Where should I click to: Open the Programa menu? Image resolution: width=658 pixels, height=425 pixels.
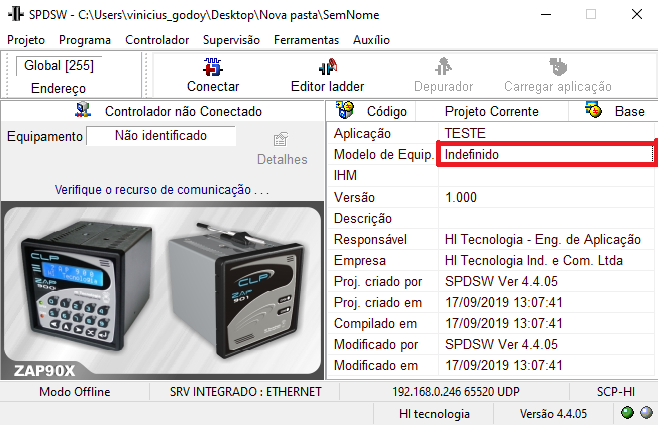point(85,40)
